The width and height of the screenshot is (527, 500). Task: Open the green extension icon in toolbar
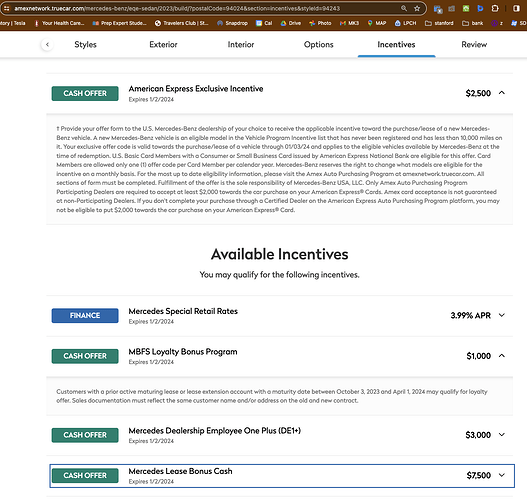point(466,8)
